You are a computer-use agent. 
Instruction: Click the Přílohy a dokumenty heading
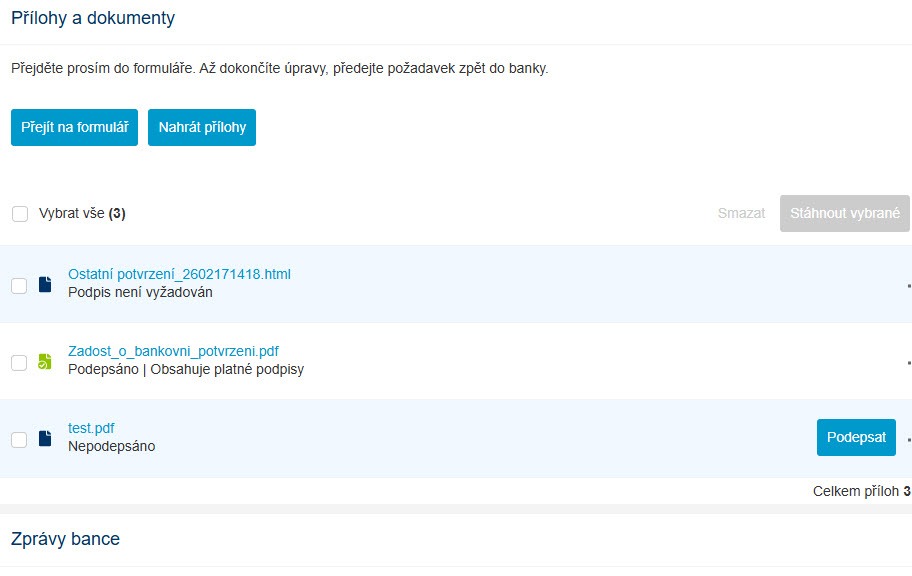coord(93,17)
